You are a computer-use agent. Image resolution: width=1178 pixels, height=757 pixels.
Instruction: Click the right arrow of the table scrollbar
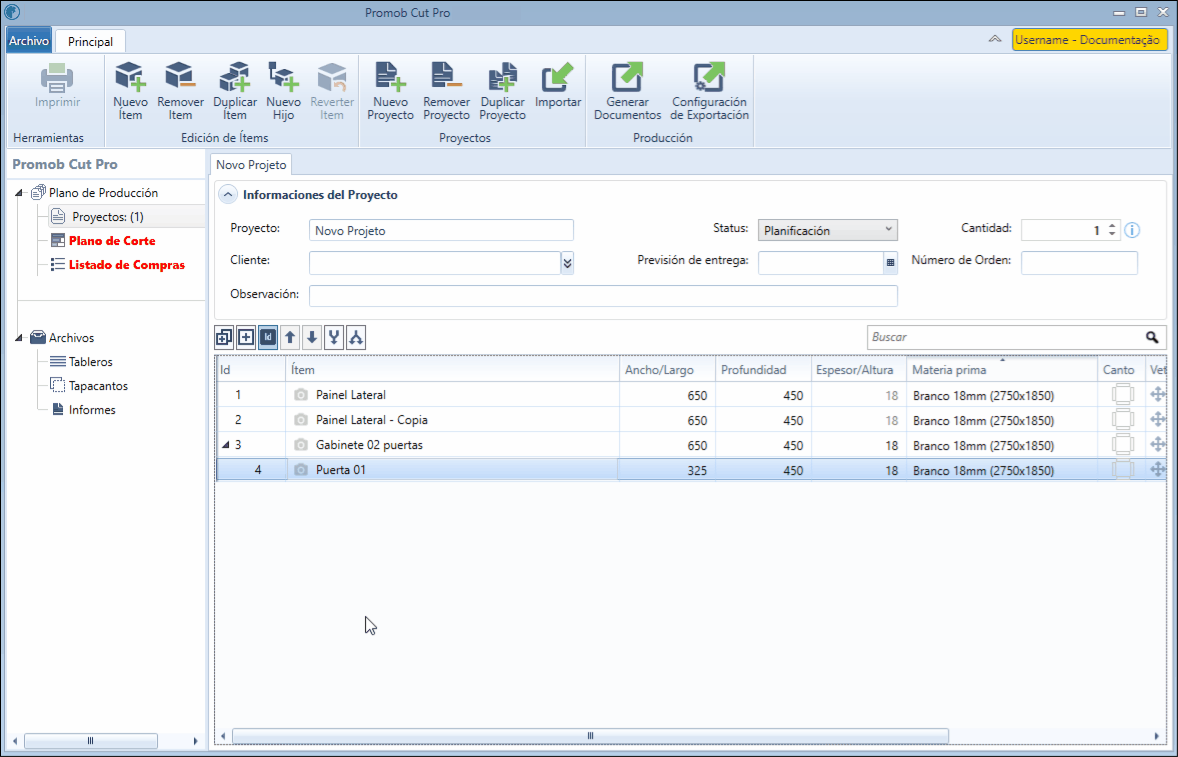(1157, 736)
